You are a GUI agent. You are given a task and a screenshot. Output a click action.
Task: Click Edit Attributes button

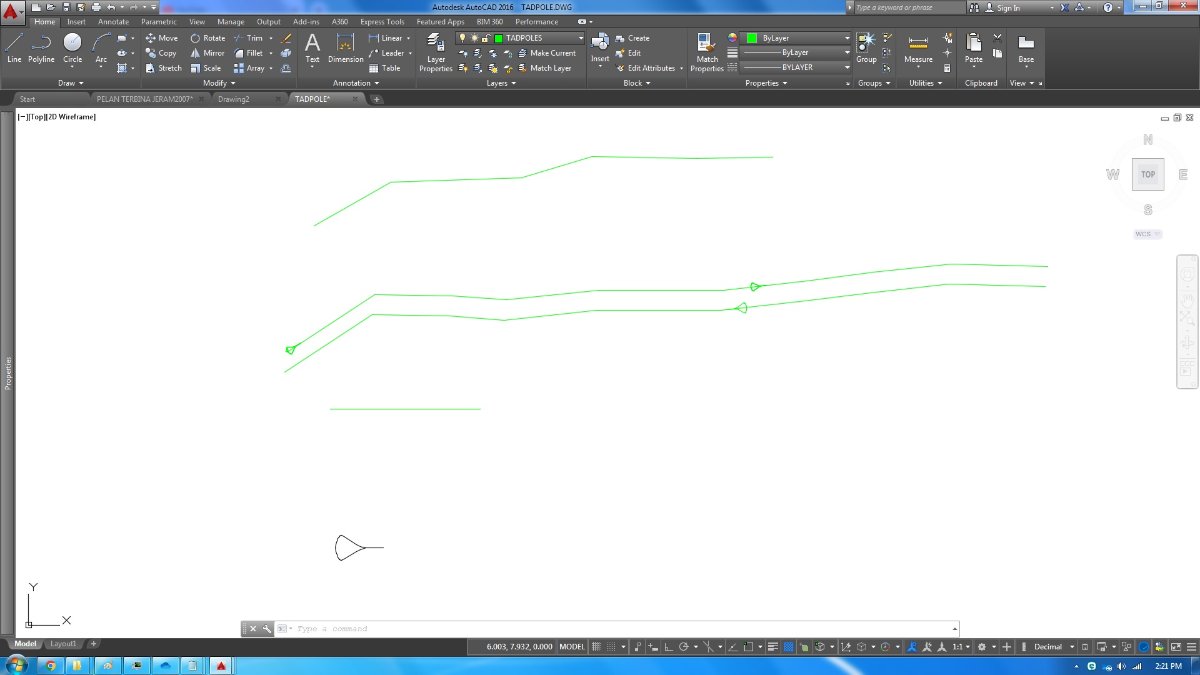[645, 68]
